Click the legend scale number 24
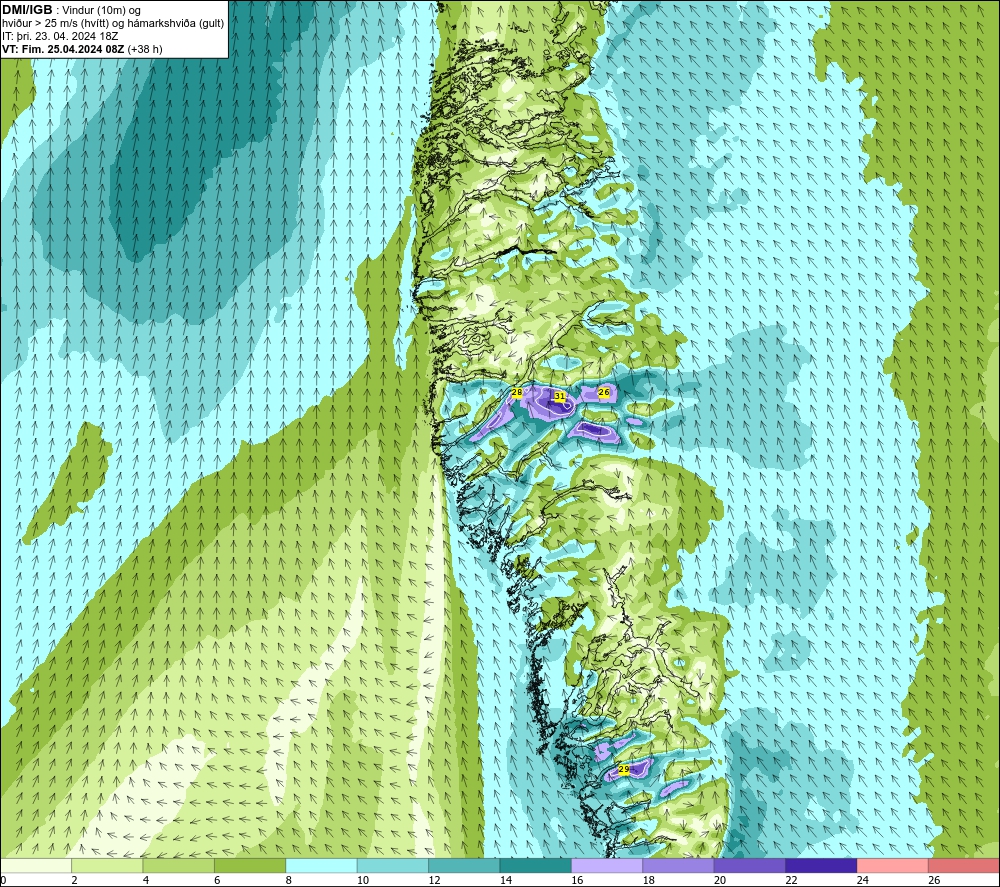Viewport: 1000px width, 887px height. pos(863,880)
